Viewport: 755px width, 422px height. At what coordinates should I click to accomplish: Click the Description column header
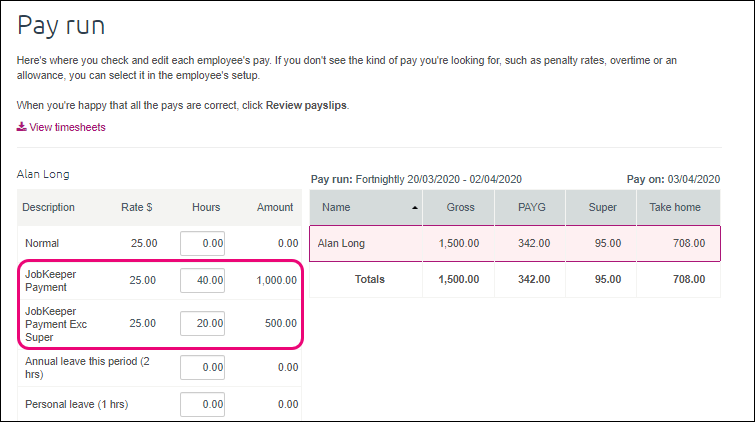[x=48, y=207]
